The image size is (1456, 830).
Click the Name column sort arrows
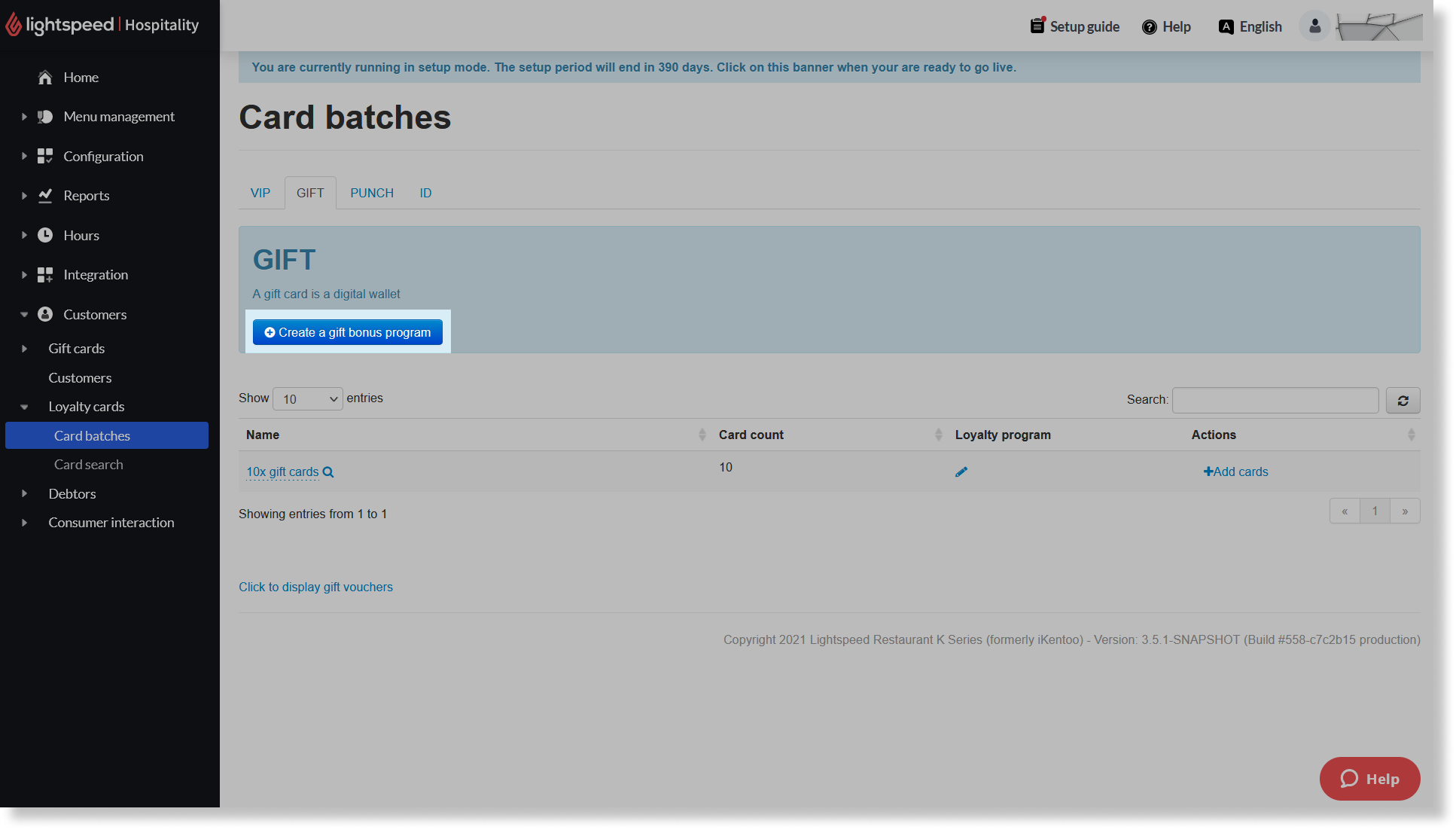[702, 435]
